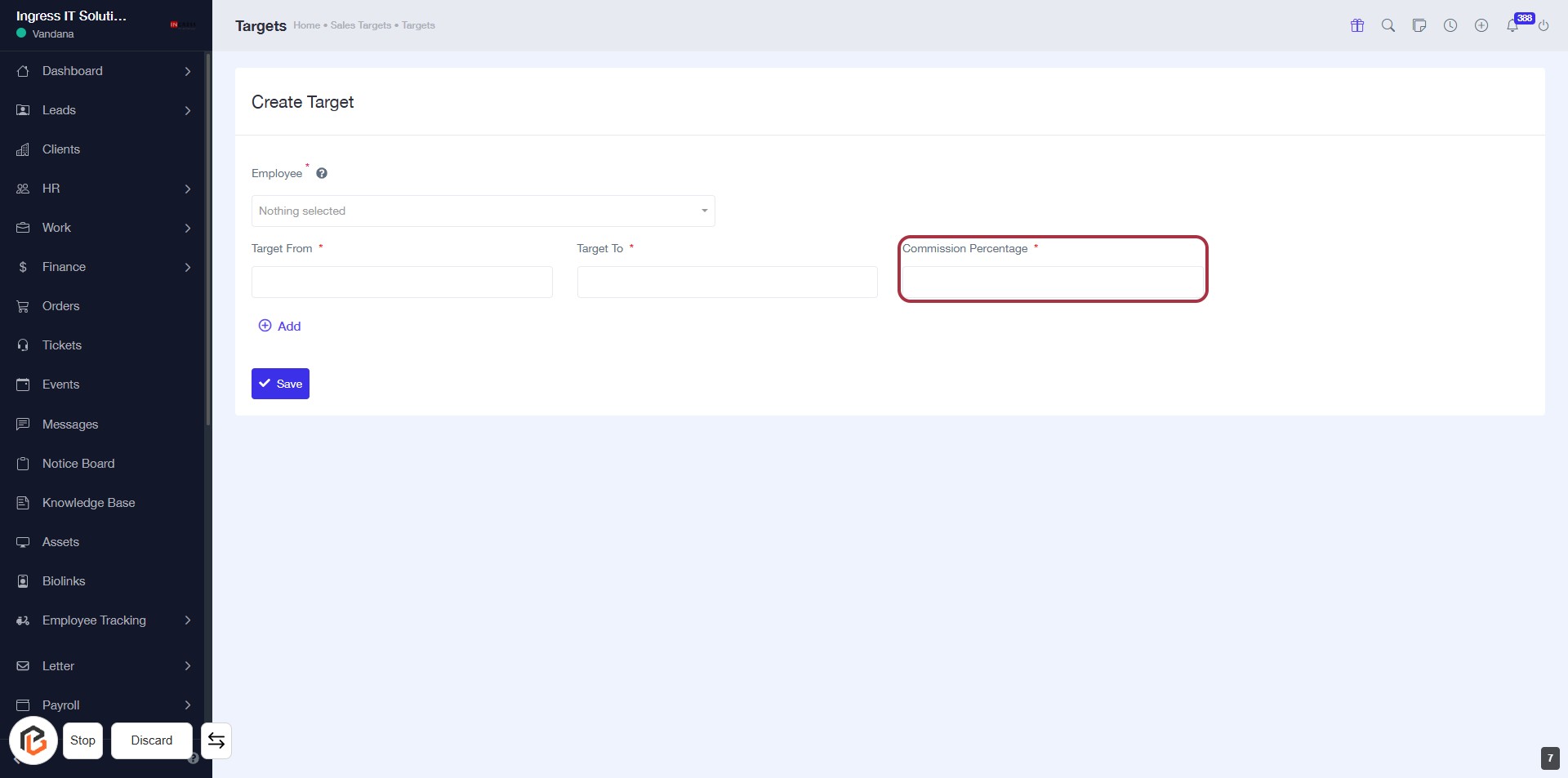The width and height of the screenshot is (1568, 778).
Task: Click the power logout icon
Action: (x=1543, y=26)
